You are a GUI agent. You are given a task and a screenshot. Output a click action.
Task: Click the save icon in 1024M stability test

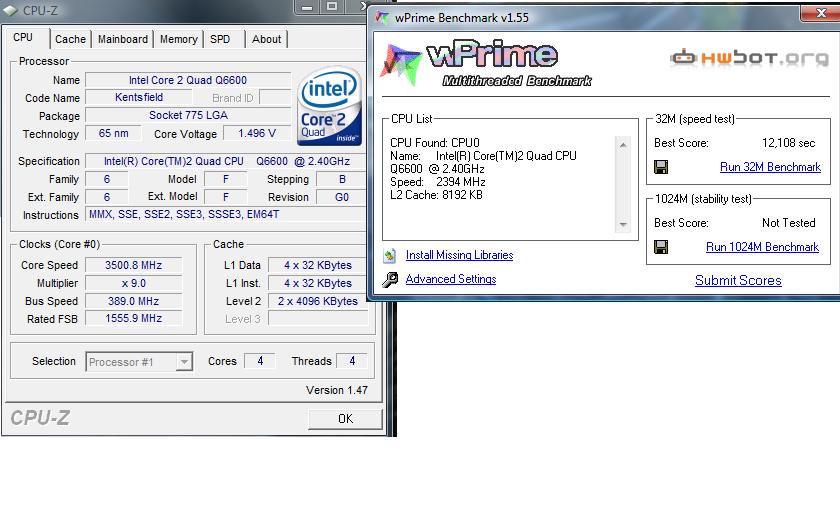coord(661,247)
